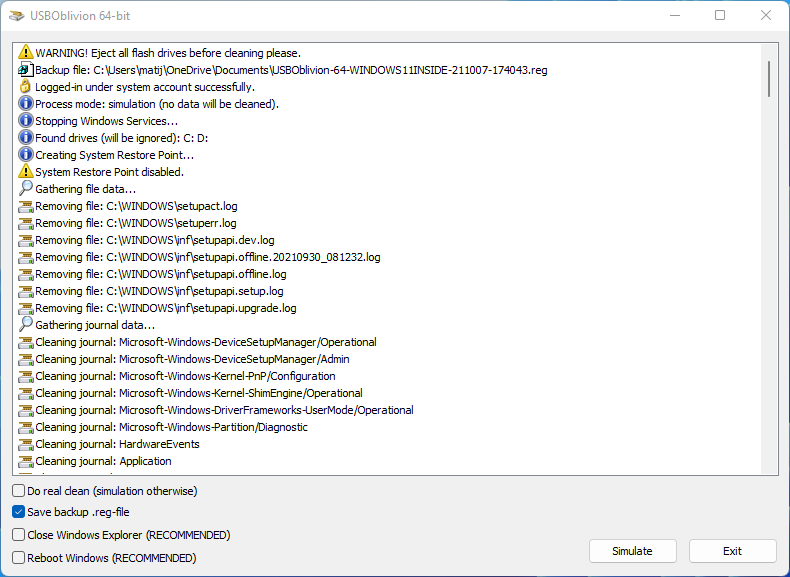Select 'Stopping Windows Services...' line
The width and height of the screenshot is (790, 577).
pyautogui.click(x=106, y=121)
